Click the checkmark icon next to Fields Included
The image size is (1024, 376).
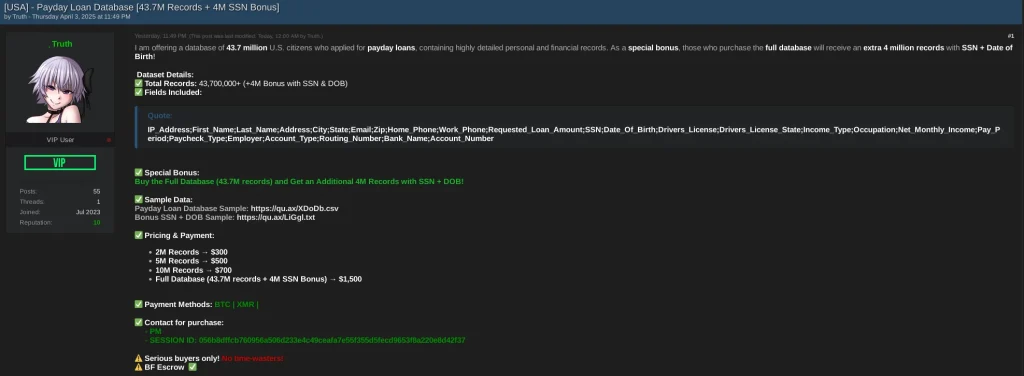click(138, 92)
